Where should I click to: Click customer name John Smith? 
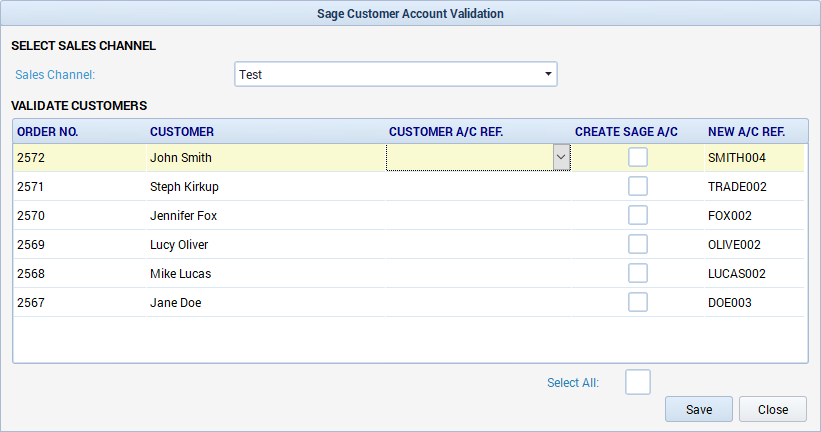[181, 158]
